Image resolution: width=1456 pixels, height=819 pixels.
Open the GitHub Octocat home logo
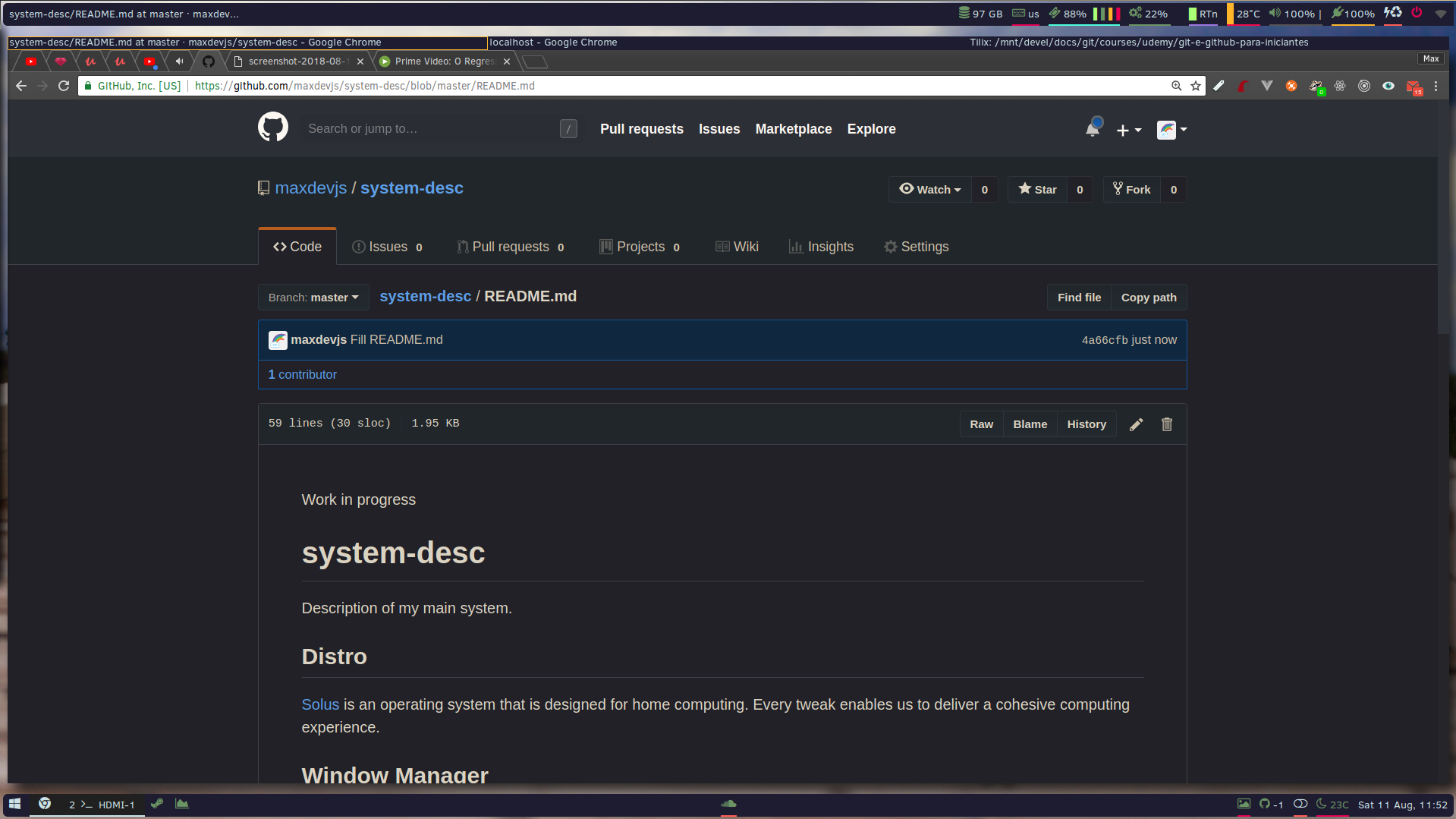(x=272, y=128)
